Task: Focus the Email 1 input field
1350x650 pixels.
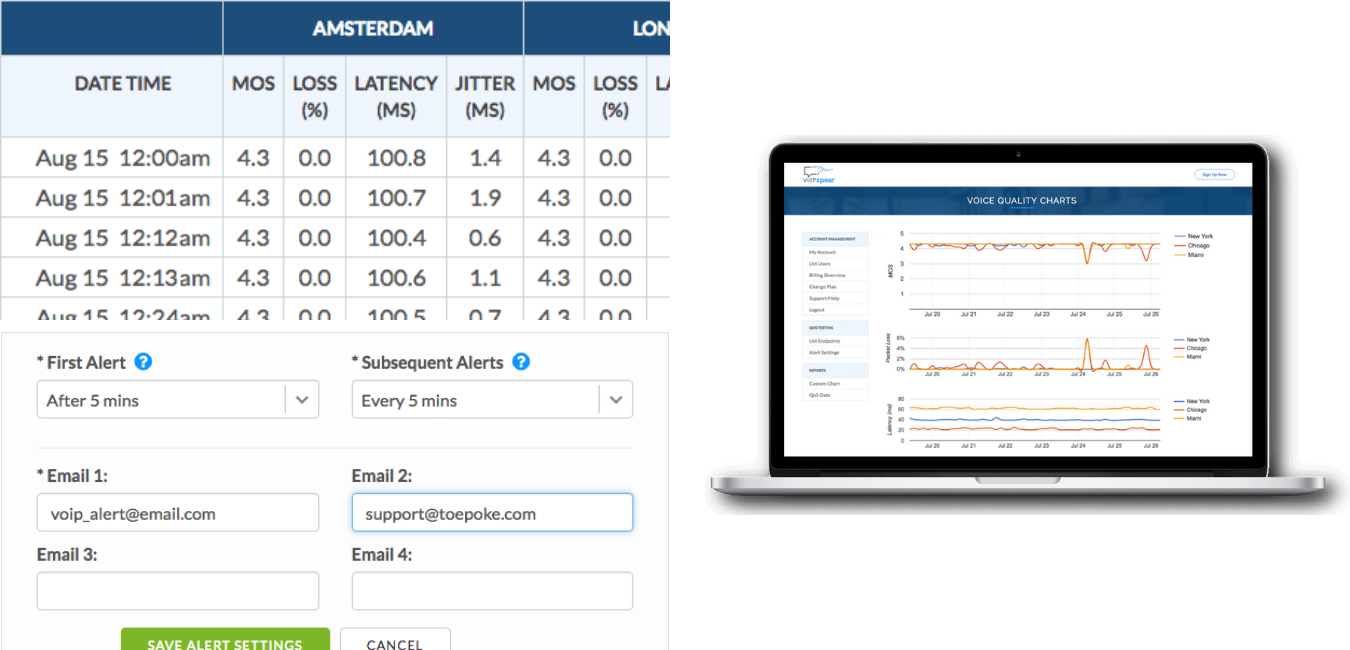Action: click(x=177, y=513)
